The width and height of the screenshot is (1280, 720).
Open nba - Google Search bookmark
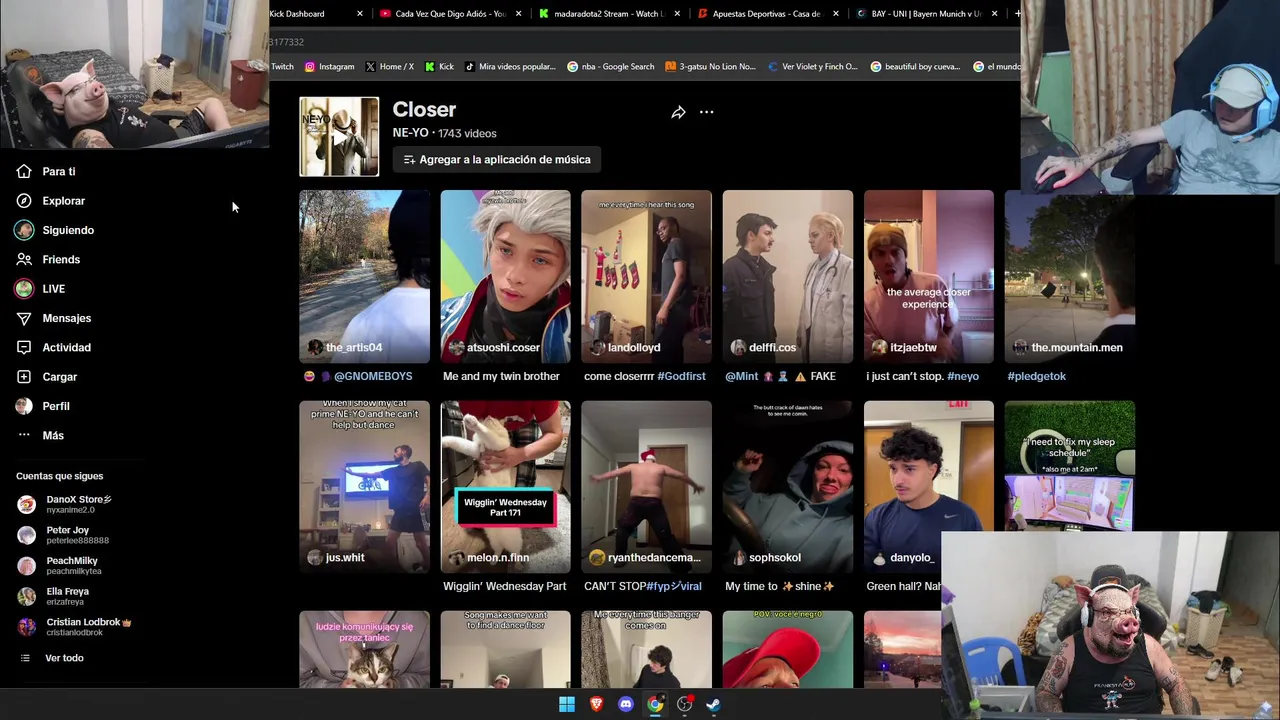click(x=611, y=67)
